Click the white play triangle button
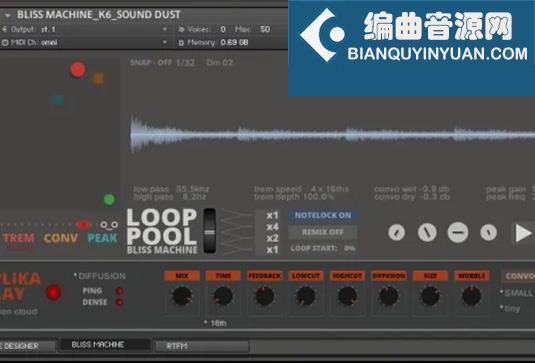 523,233
